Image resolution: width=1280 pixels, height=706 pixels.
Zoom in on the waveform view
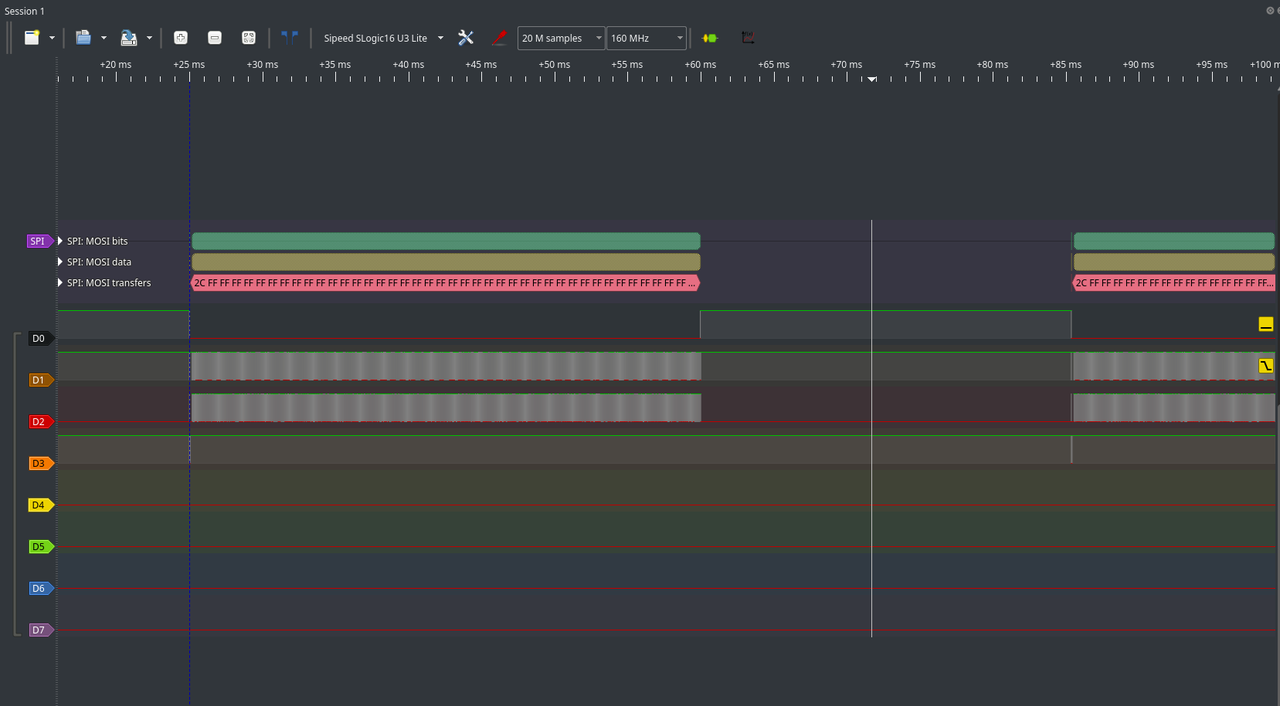pos(181,38)
